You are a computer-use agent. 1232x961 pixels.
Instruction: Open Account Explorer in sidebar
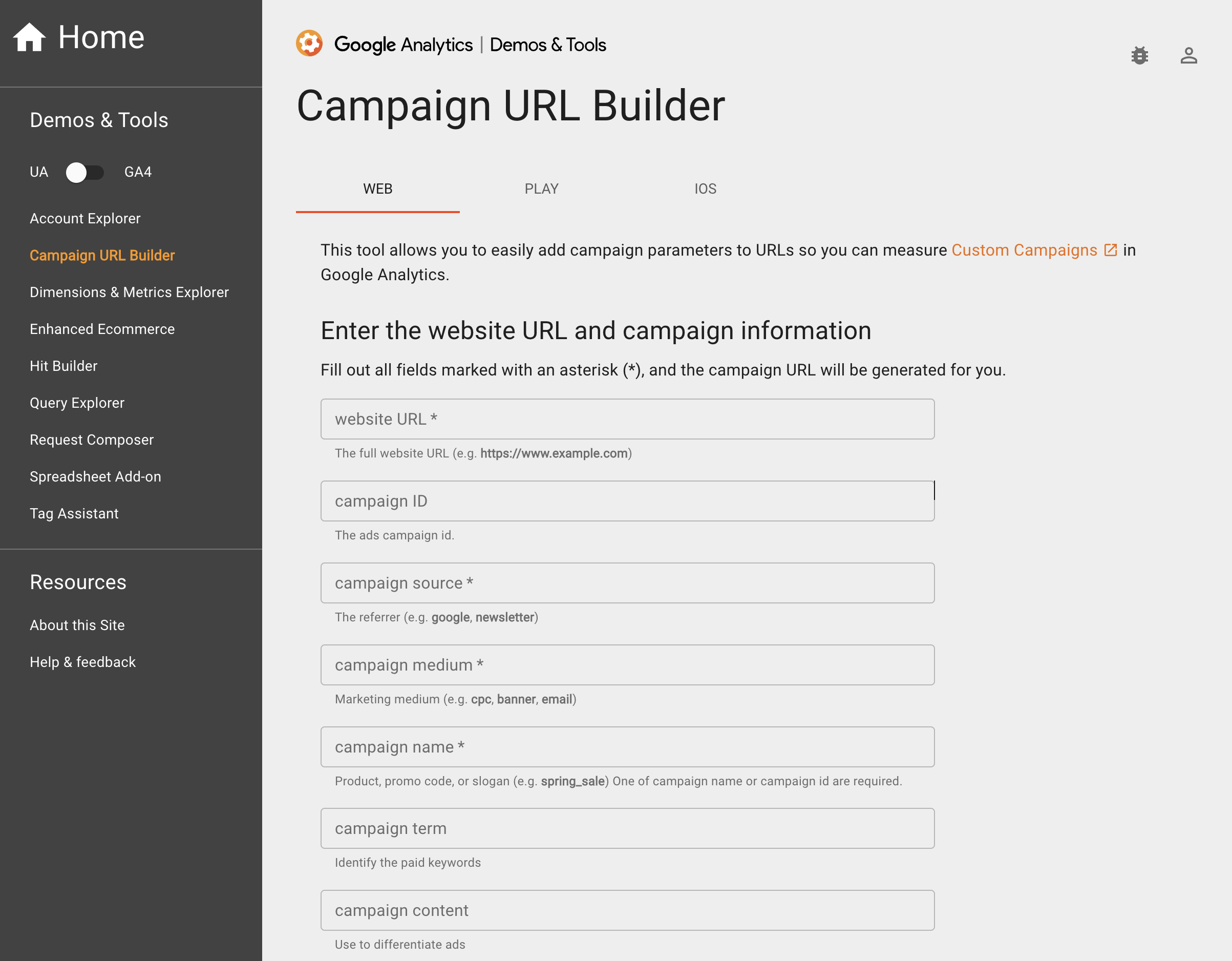tap(85, 218)
